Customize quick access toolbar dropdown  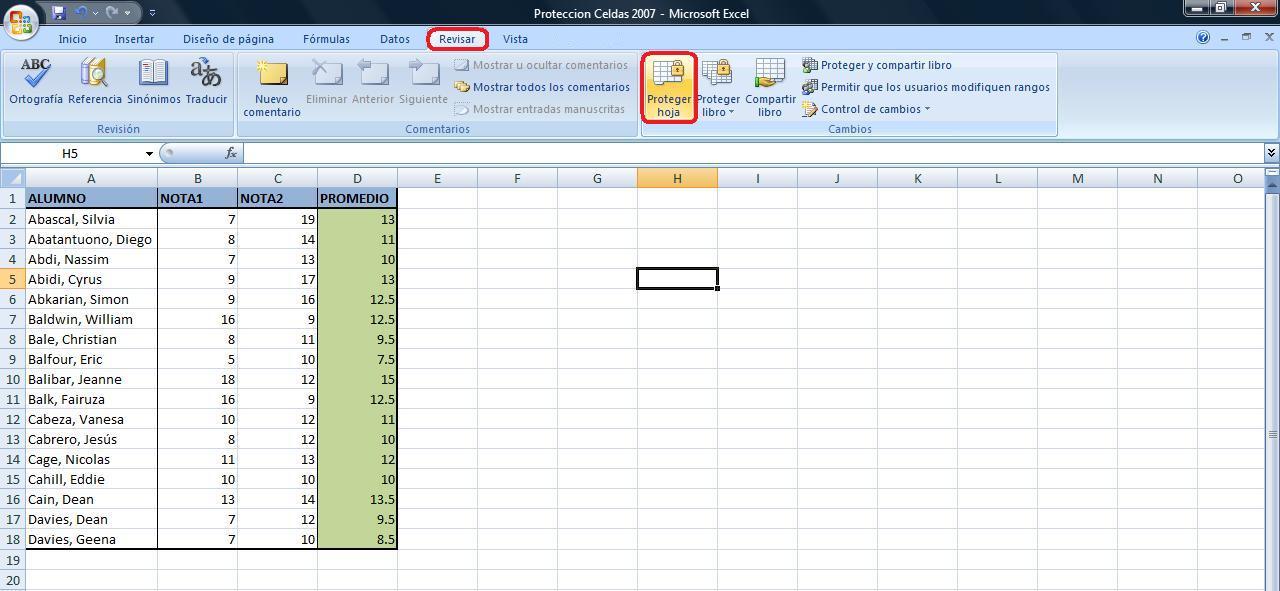[x=152, y=13]
